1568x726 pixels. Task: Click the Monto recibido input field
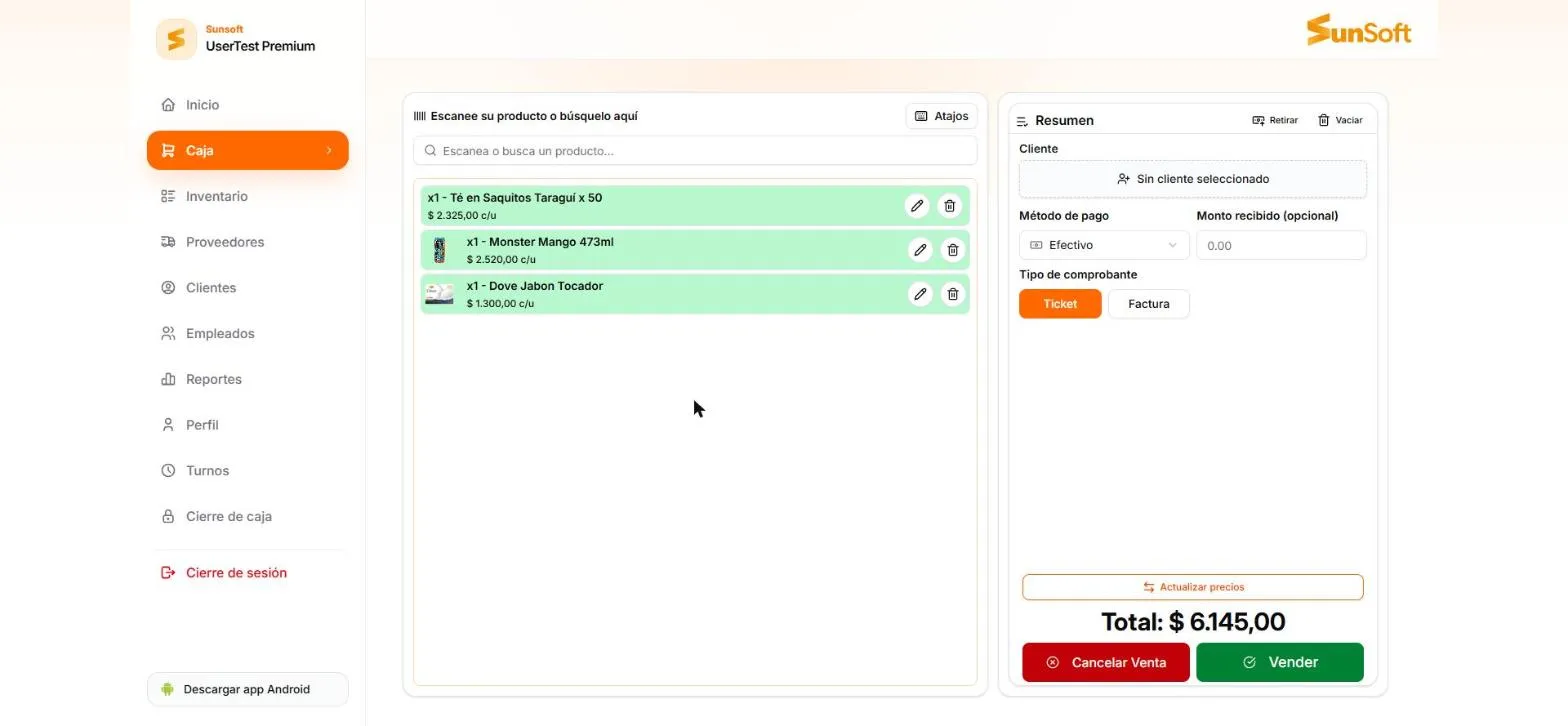click(x=1281, y=245)
